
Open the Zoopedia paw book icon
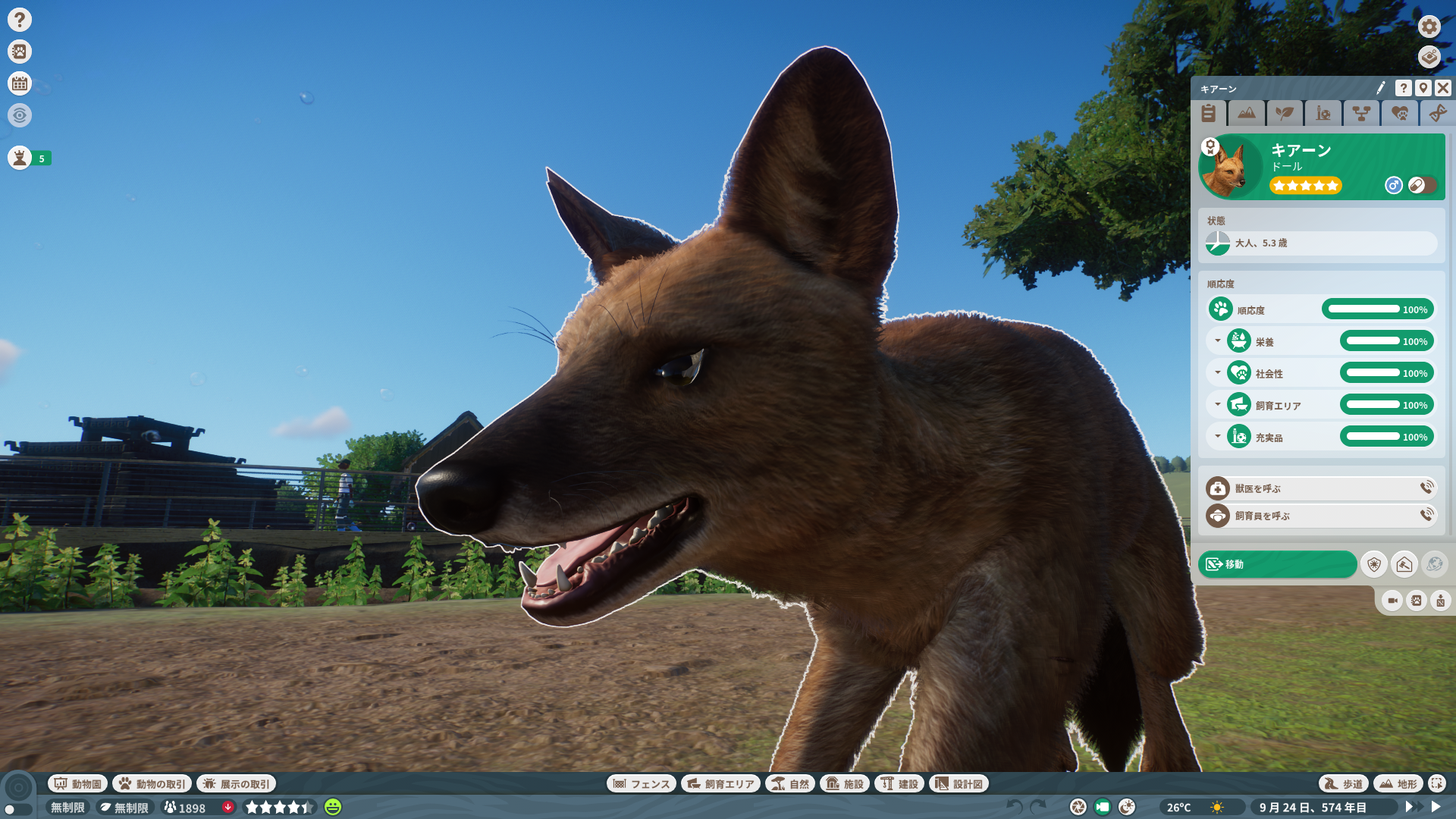(x=20, y=52)
